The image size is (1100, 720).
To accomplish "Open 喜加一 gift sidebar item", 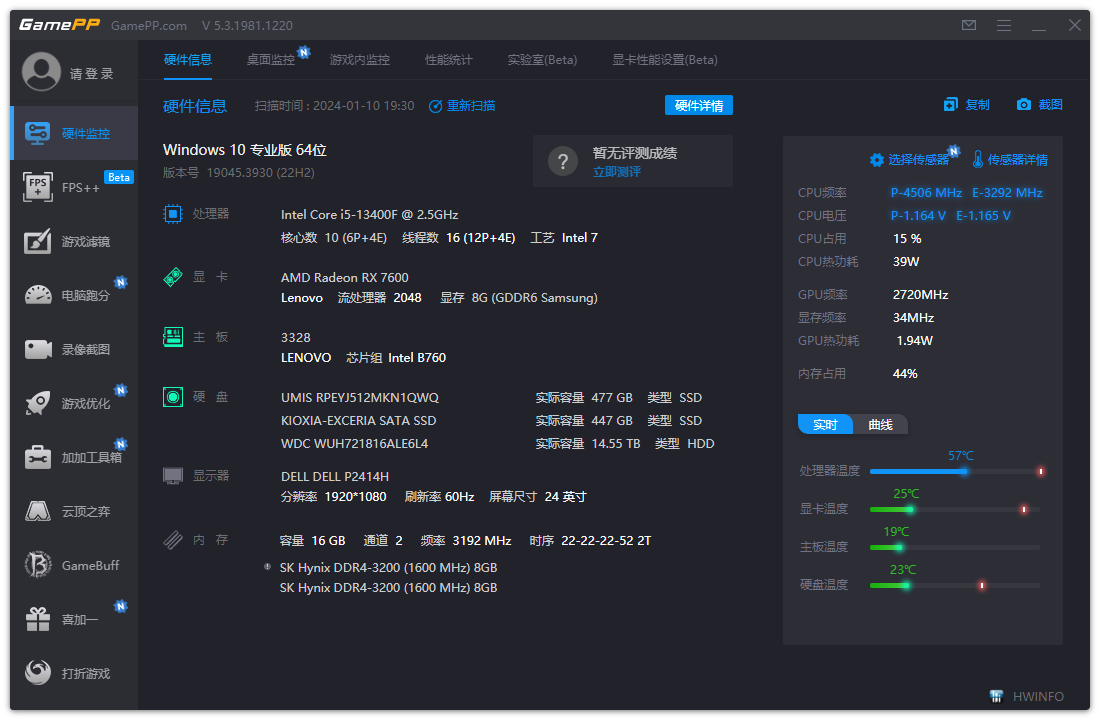I will pos(74,620).
